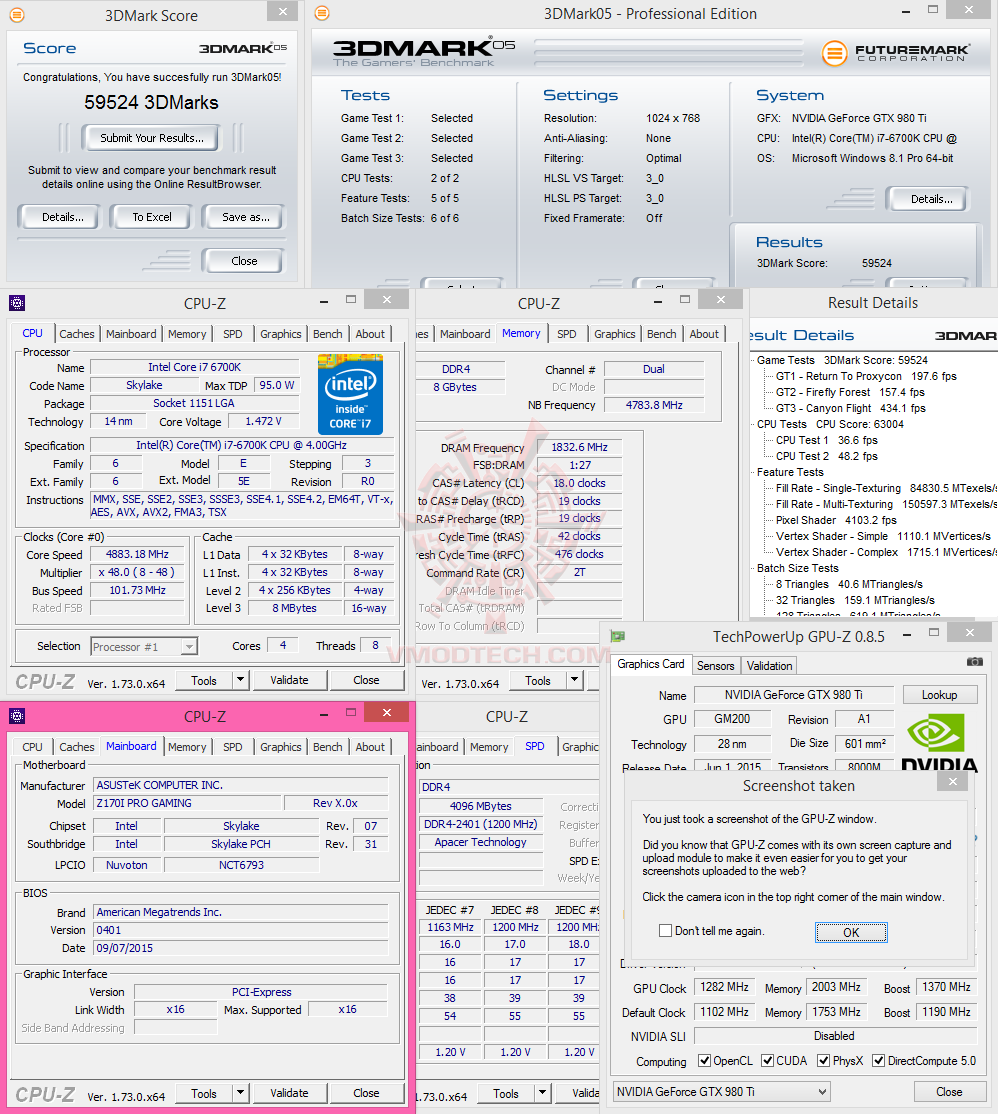The image size is (998, 1114).
Task: Open the Sensors tab in GPU-Z
Action: tap(715, 666)
